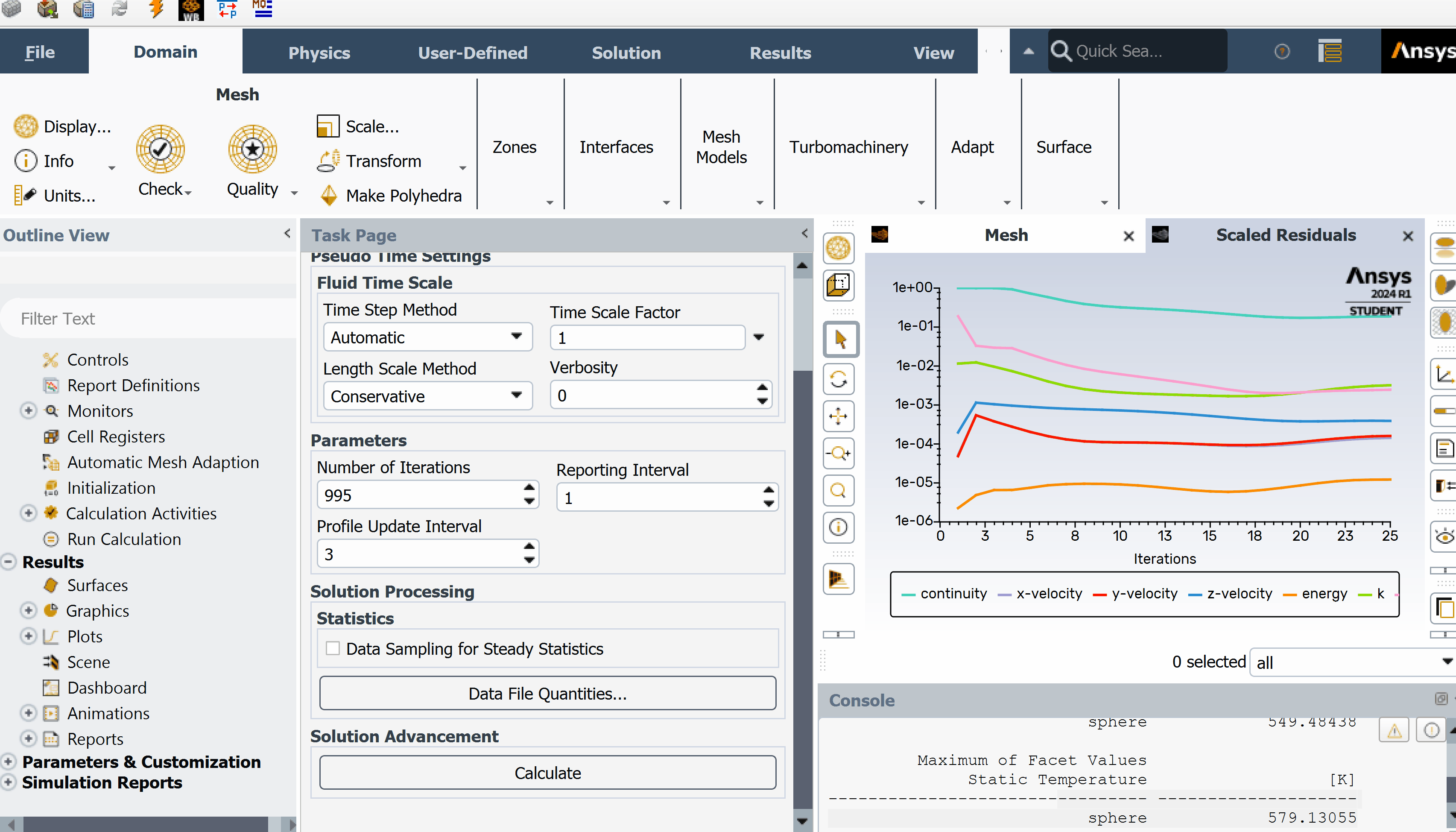
Task: Click the Filter Text search field
Action: [149, 318]
